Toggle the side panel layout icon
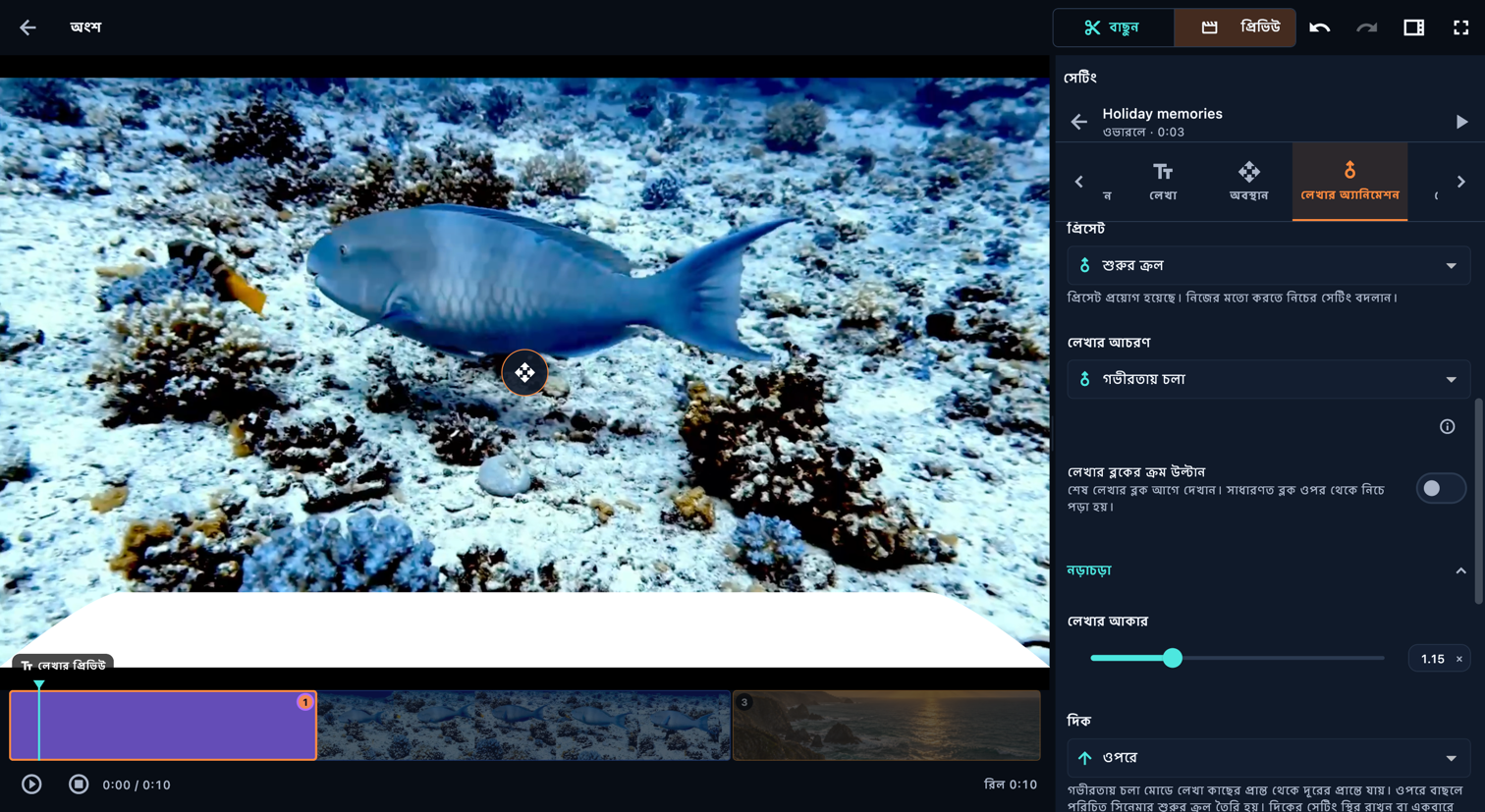1485x812 pixels. coord(1413,27)
